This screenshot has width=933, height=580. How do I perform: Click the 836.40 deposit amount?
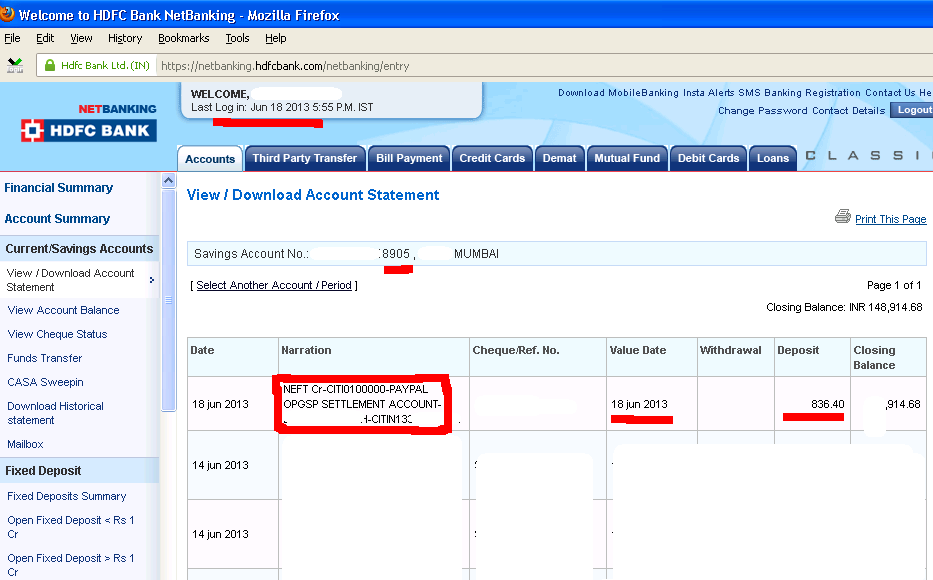828,405
